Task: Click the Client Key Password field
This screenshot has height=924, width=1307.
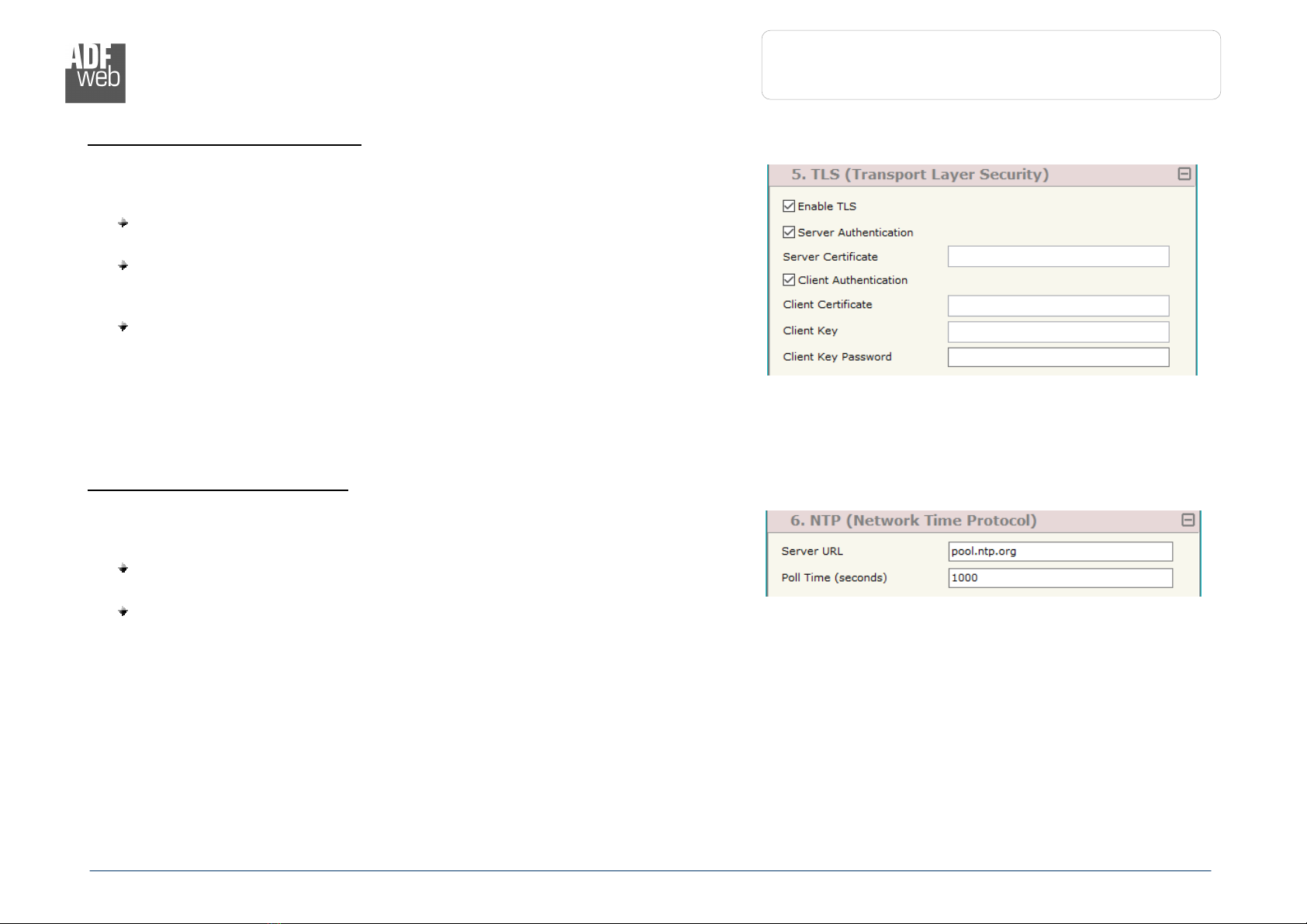Action: point(1059,357)
